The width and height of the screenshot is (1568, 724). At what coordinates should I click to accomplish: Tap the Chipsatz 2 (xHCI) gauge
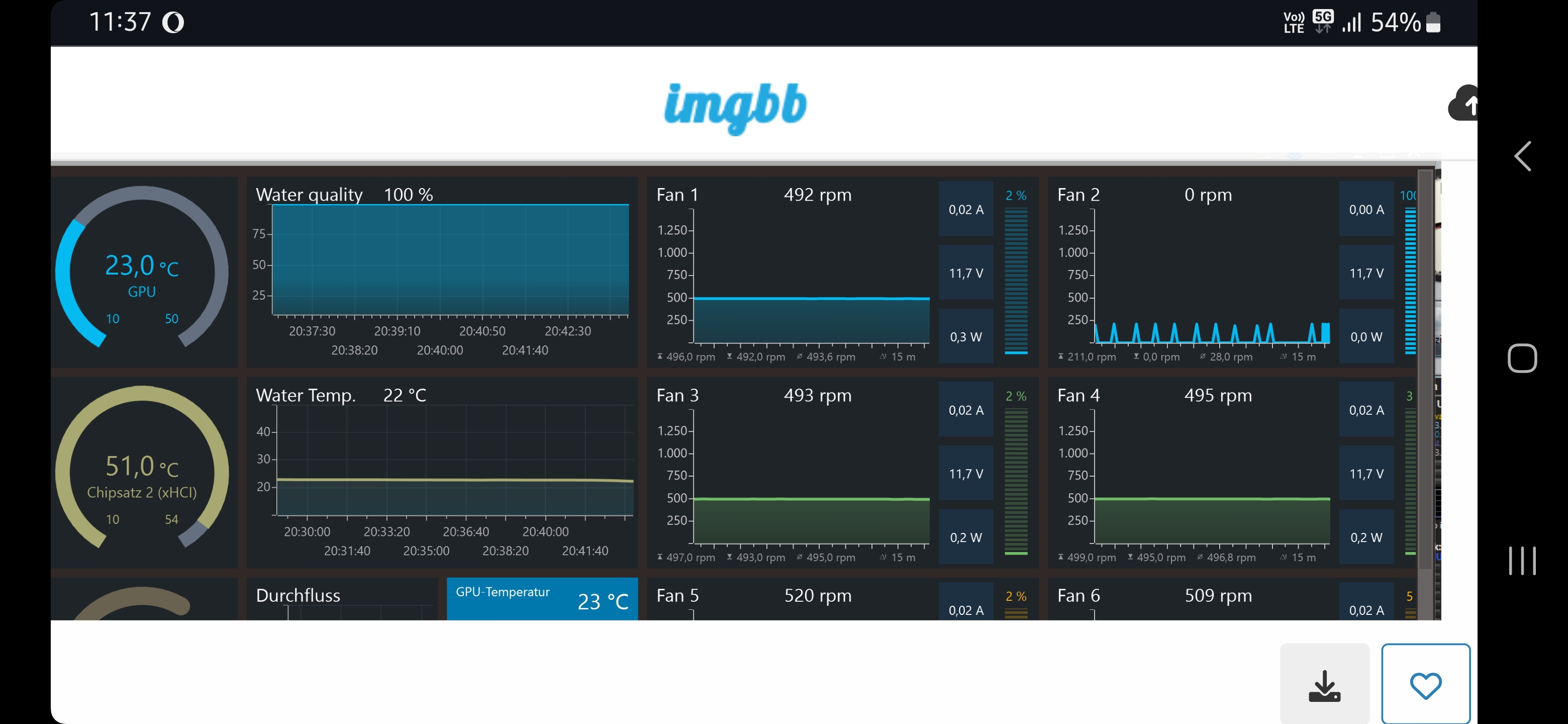point(142,472)
